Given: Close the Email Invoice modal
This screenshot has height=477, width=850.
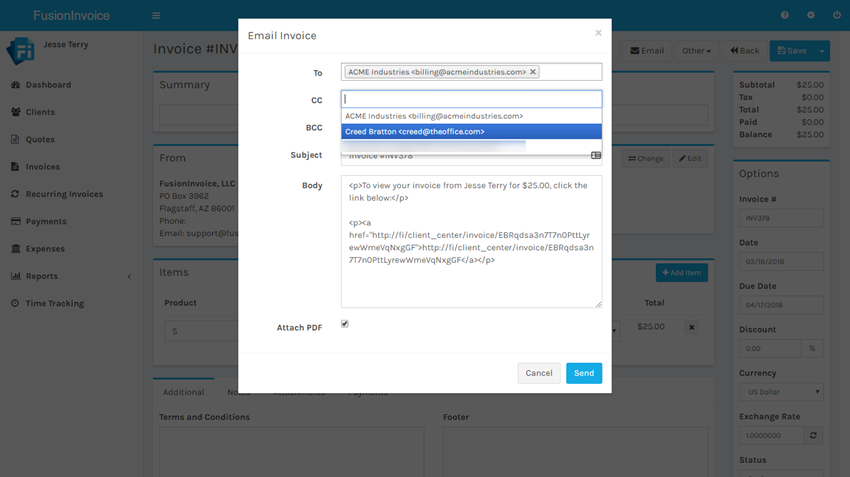Looking at the screenshot, I should (x=598, y=33).
